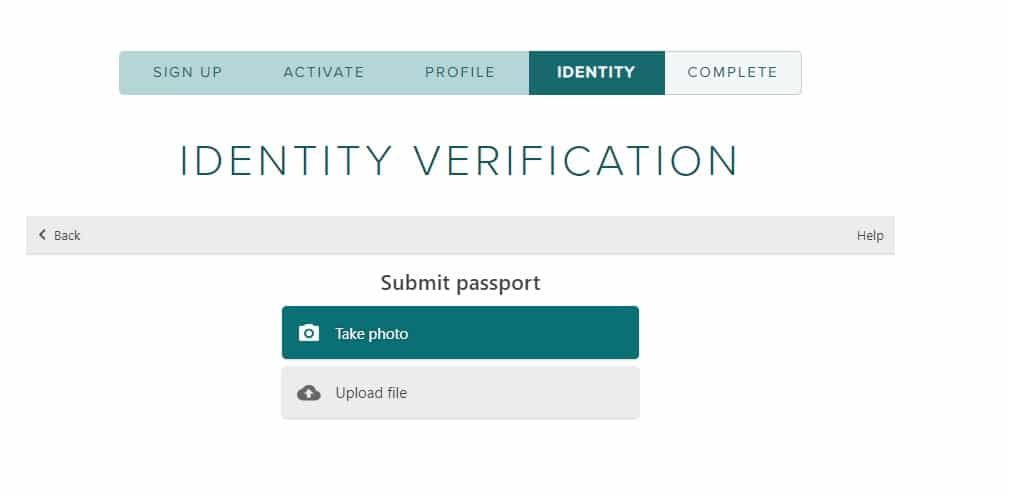Switch to the Sign Up step
The image size is (1010, 495).
click(187, 73)
